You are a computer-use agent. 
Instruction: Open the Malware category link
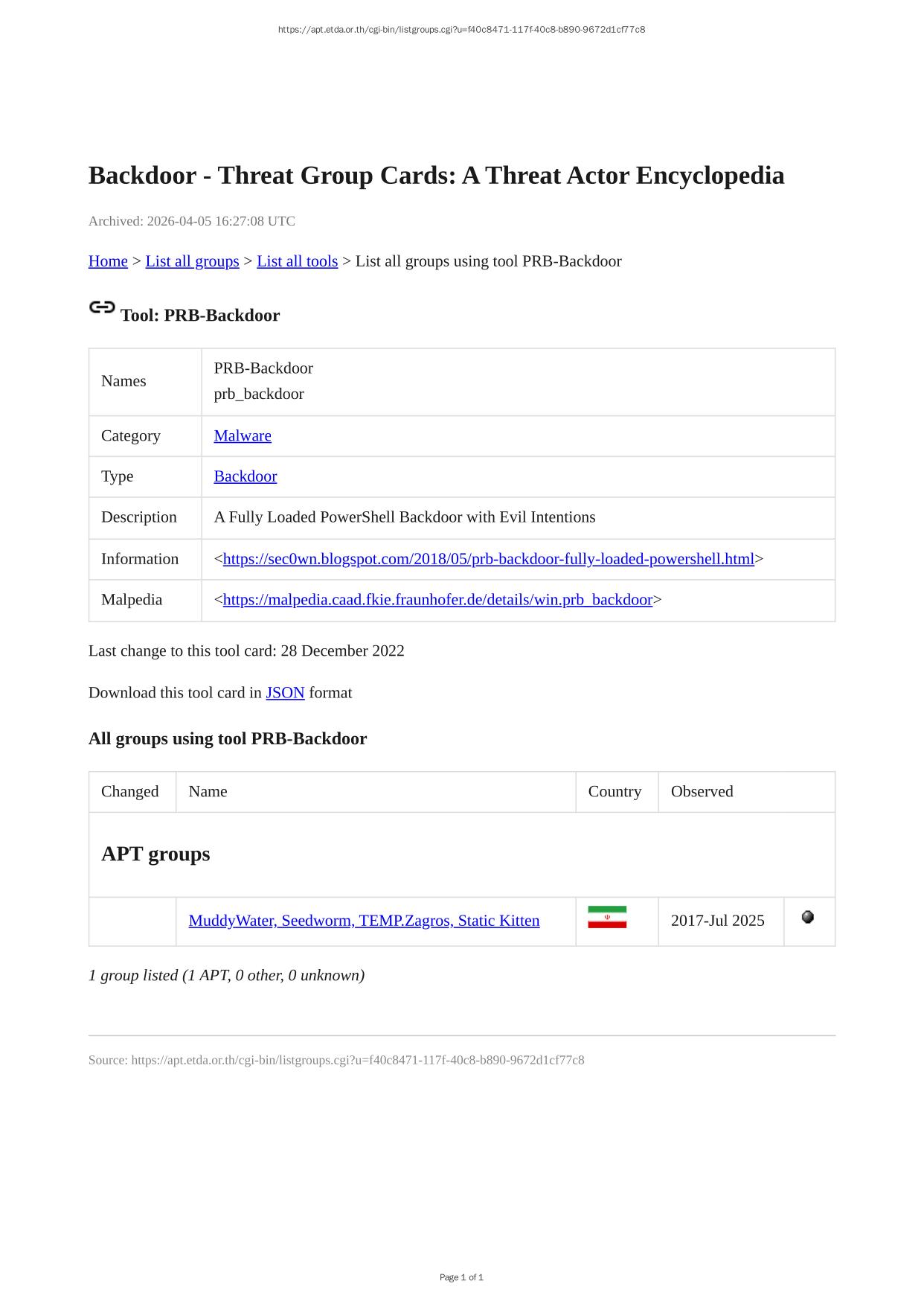coord(243,435)
